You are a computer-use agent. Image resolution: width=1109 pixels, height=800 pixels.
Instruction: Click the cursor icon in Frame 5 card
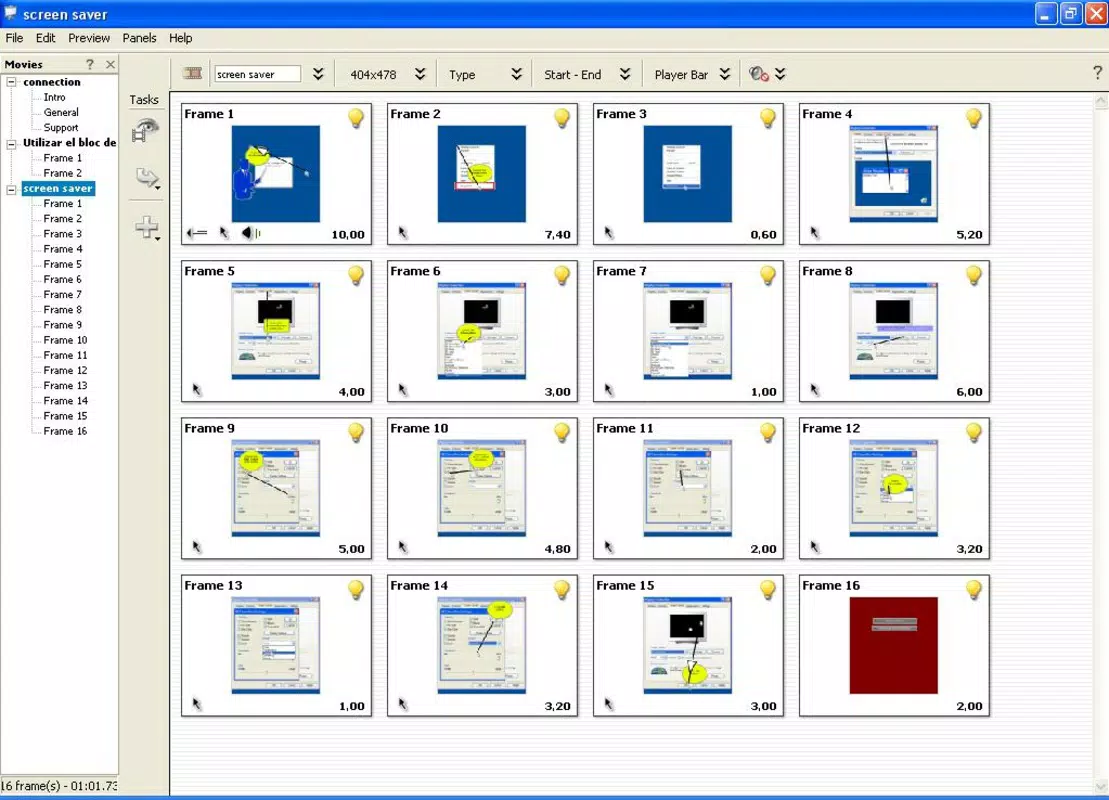[x=197, y=390]
